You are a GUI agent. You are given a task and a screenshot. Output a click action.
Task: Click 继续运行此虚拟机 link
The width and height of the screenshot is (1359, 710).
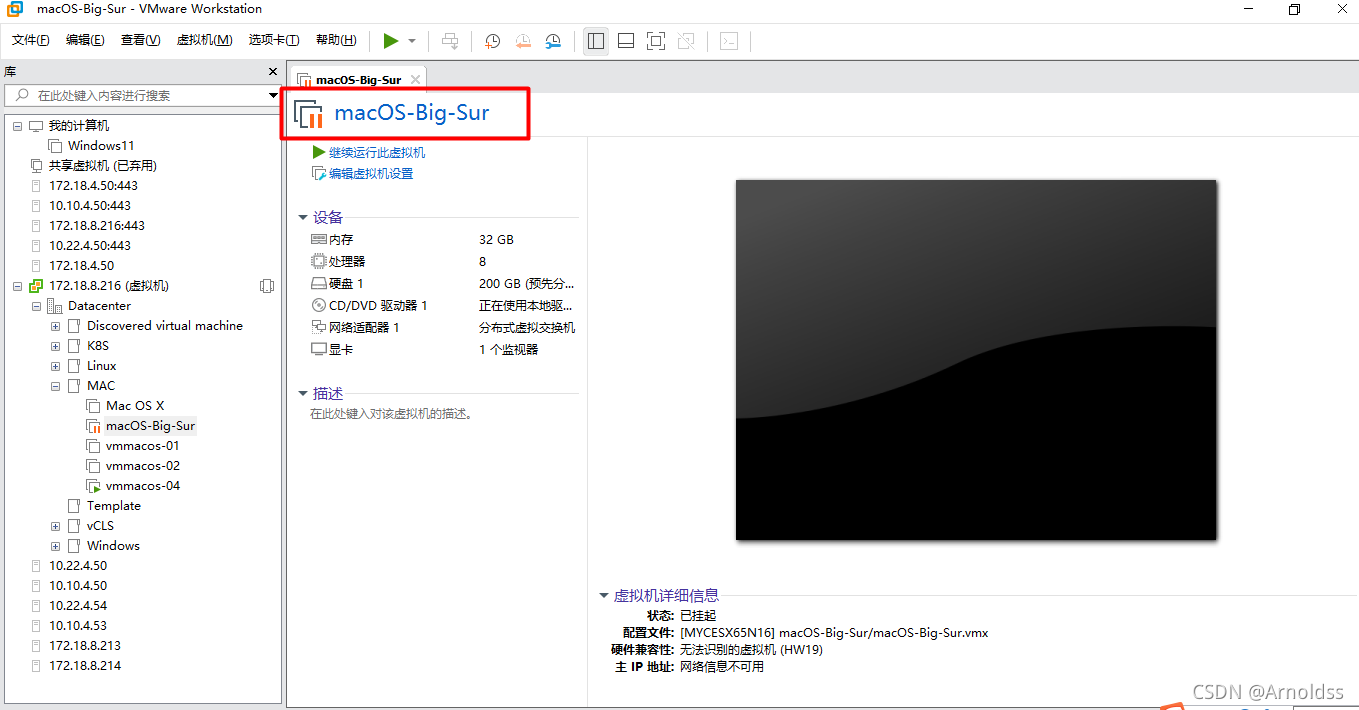click(377, 153)
